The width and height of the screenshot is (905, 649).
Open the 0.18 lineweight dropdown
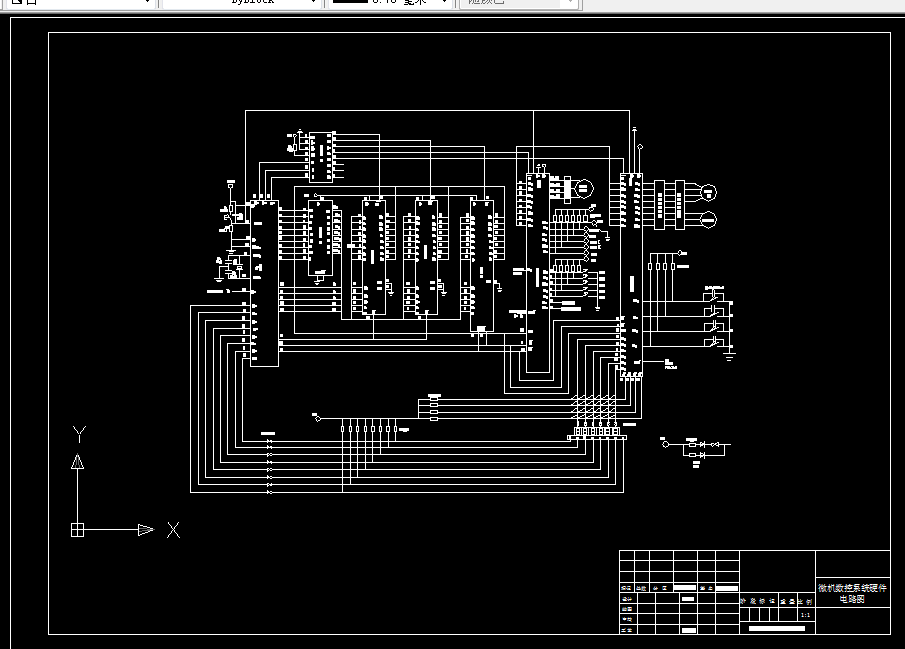point(390,2)
